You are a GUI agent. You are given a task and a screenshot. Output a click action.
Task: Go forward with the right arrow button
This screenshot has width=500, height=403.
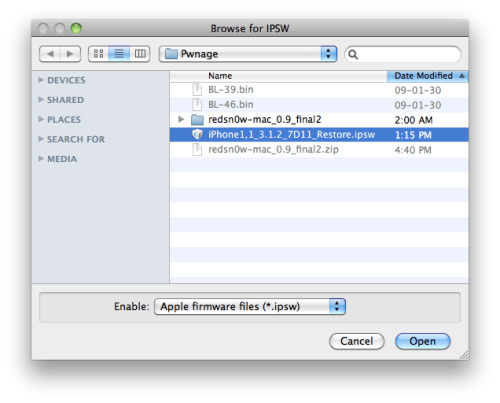click(x=70, y=54)
